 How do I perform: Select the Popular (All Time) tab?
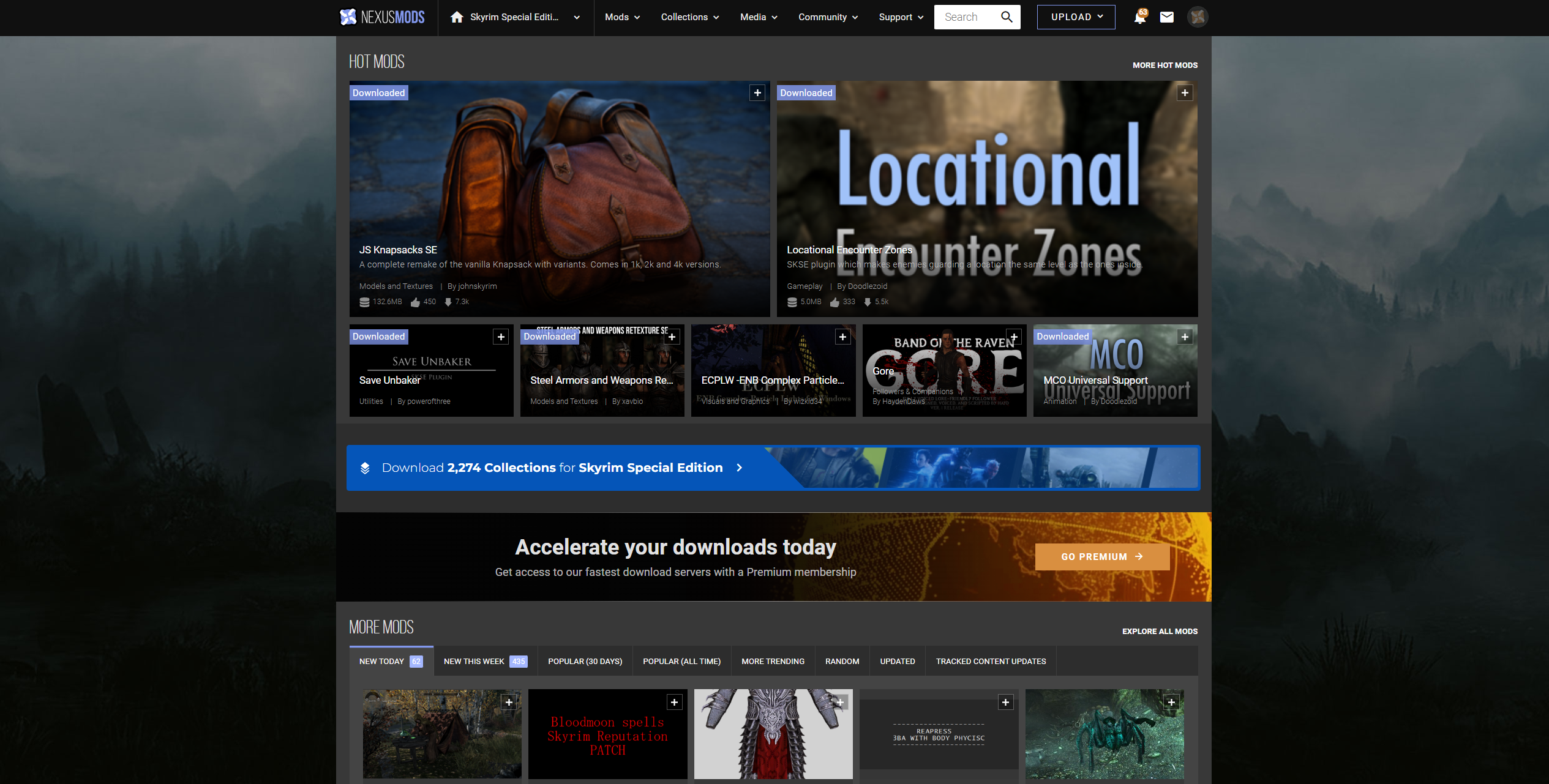(681, 662)
